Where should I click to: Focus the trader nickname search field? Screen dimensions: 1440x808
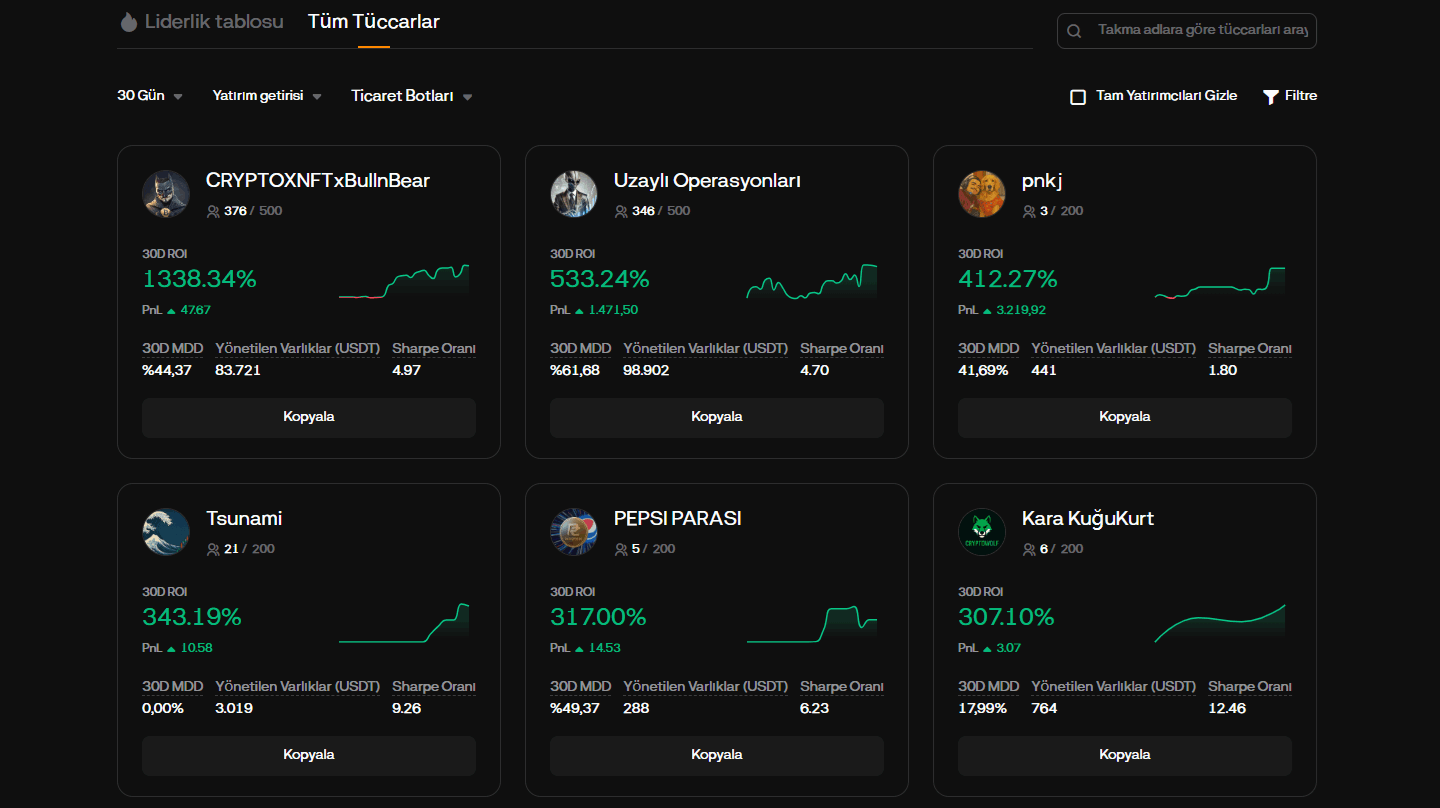(1200, 31)
